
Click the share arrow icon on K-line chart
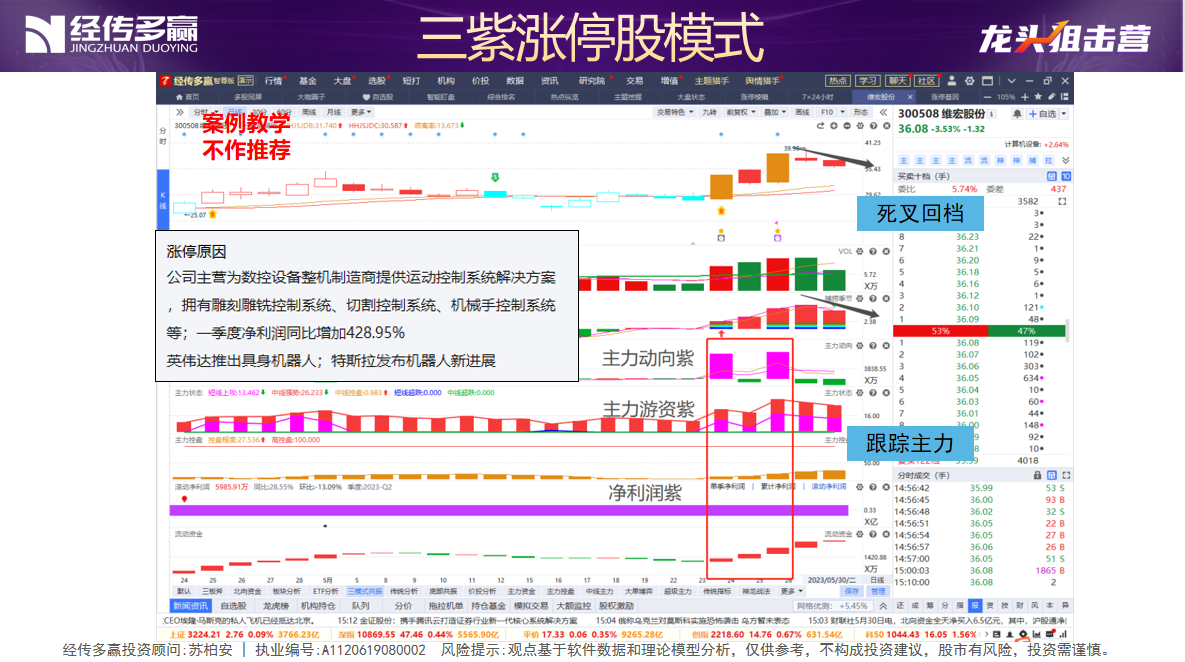tap(821, 126)
